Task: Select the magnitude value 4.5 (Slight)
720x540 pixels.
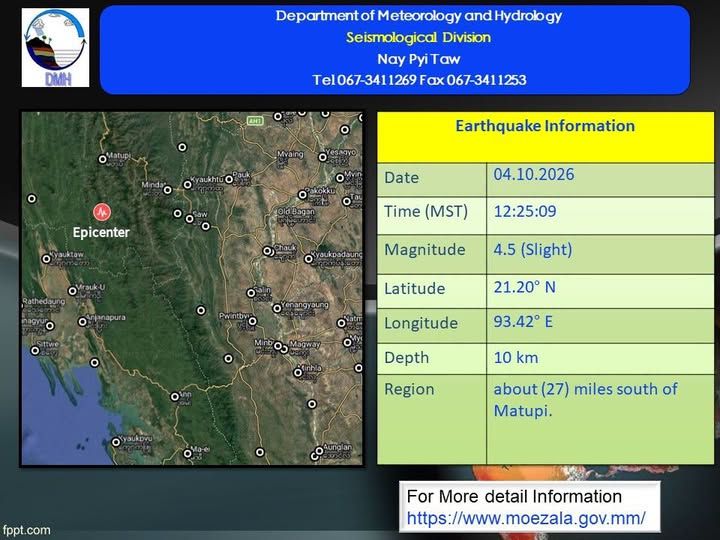Action: click(x=533, y=250)
